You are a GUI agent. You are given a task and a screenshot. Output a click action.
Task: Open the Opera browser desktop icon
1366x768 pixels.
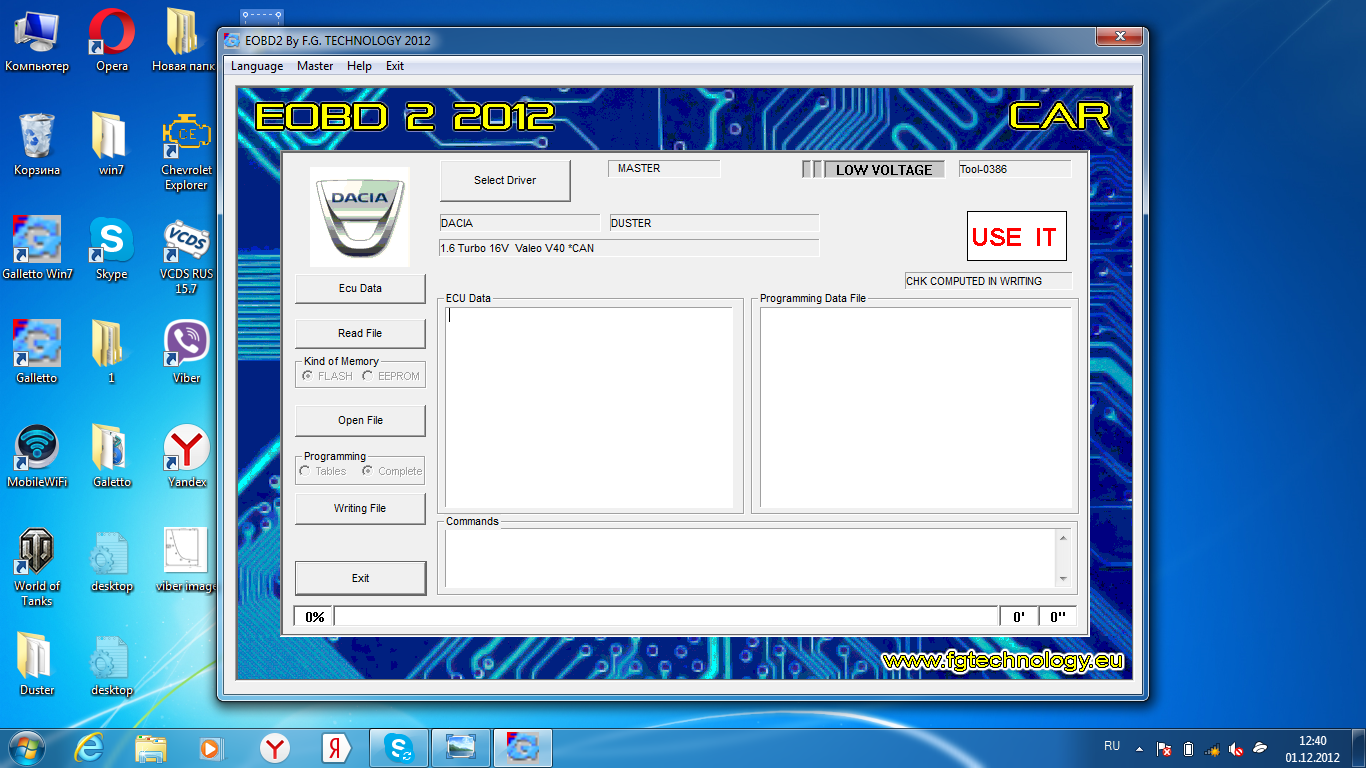[x=112, y=34]
